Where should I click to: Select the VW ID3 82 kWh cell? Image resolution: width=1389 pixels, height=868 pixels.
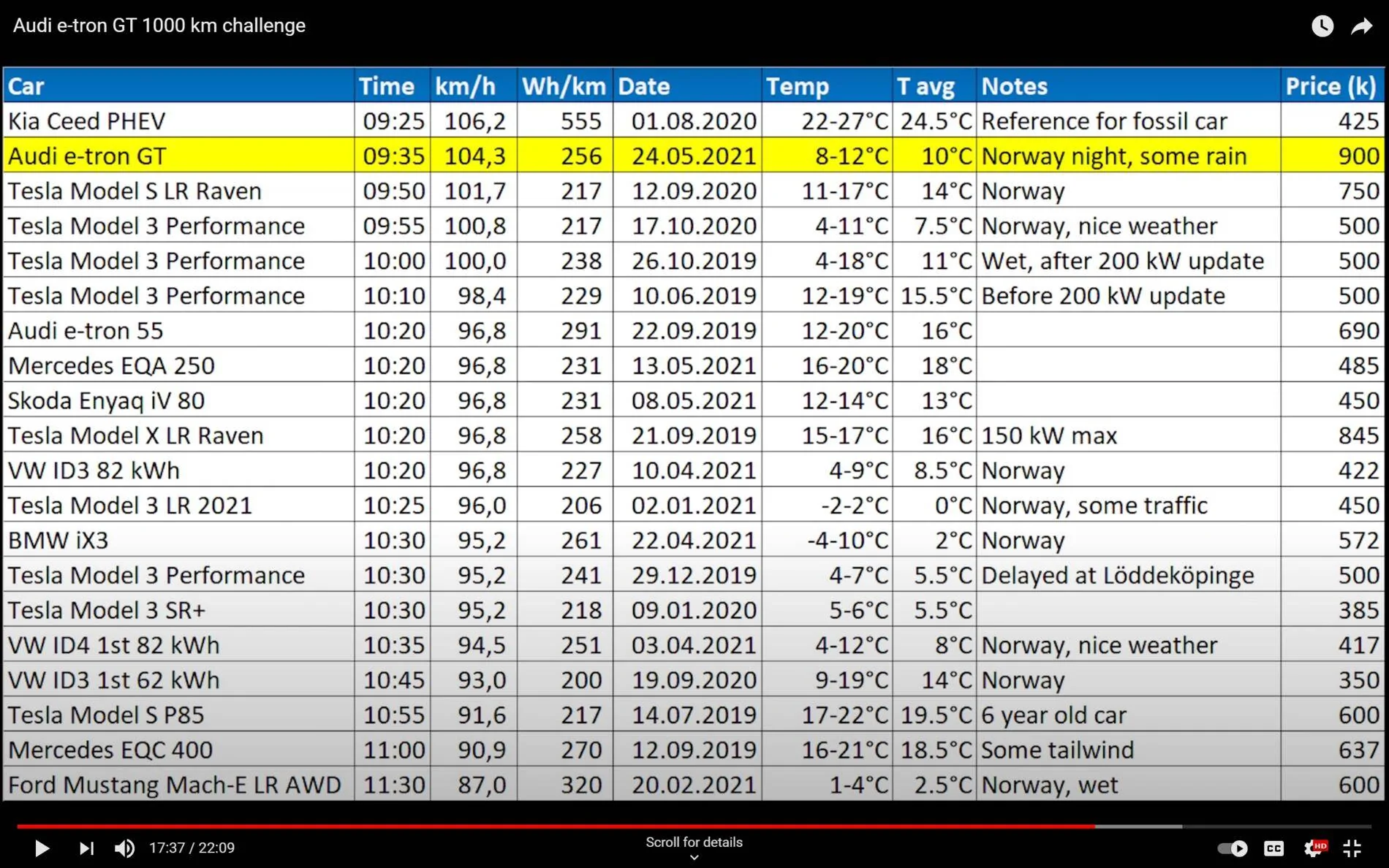(x=179, y=470)
